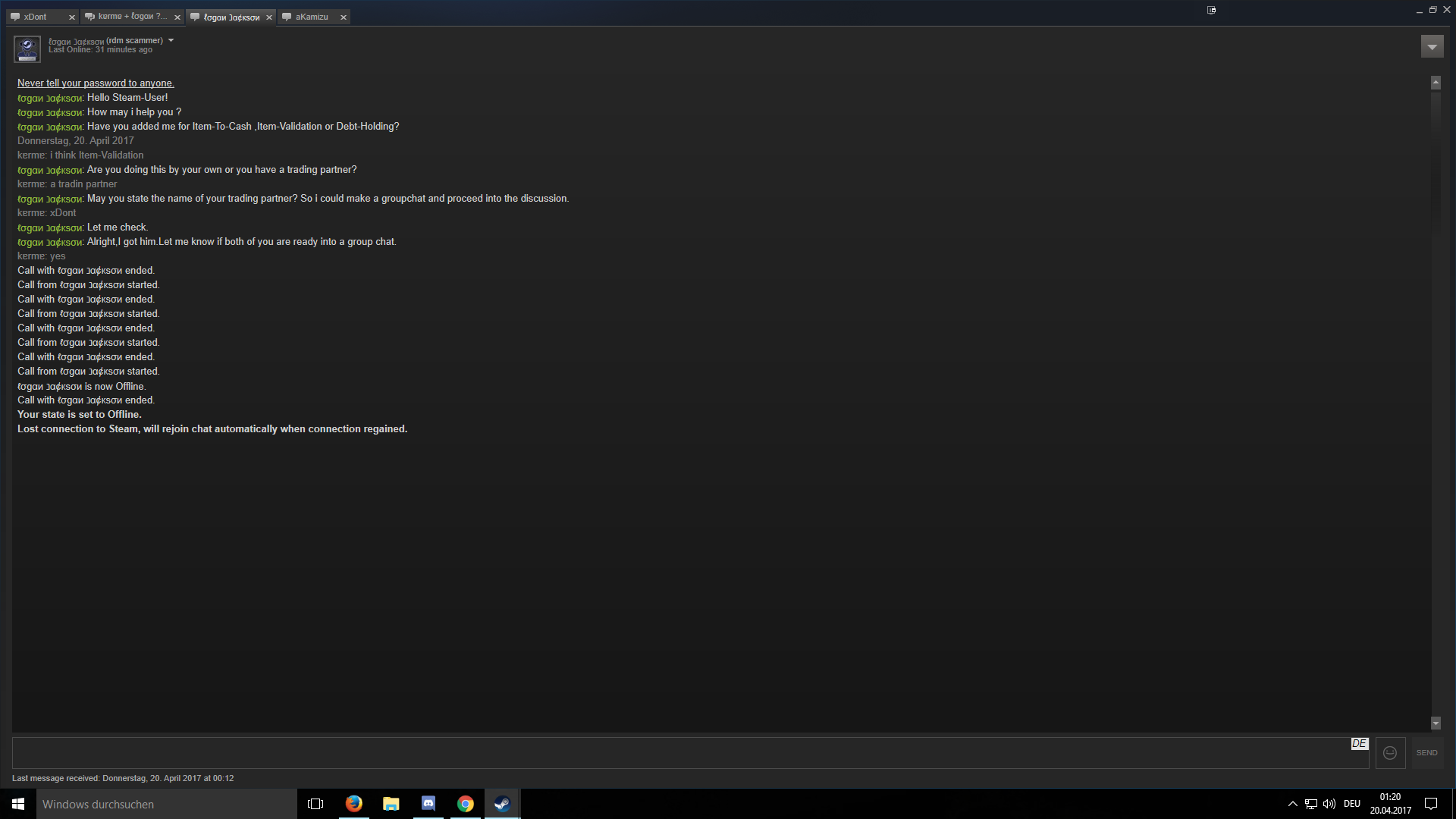Open the aKamizu chat tab
Screen dimensions: 1456x819
[311, 16]
